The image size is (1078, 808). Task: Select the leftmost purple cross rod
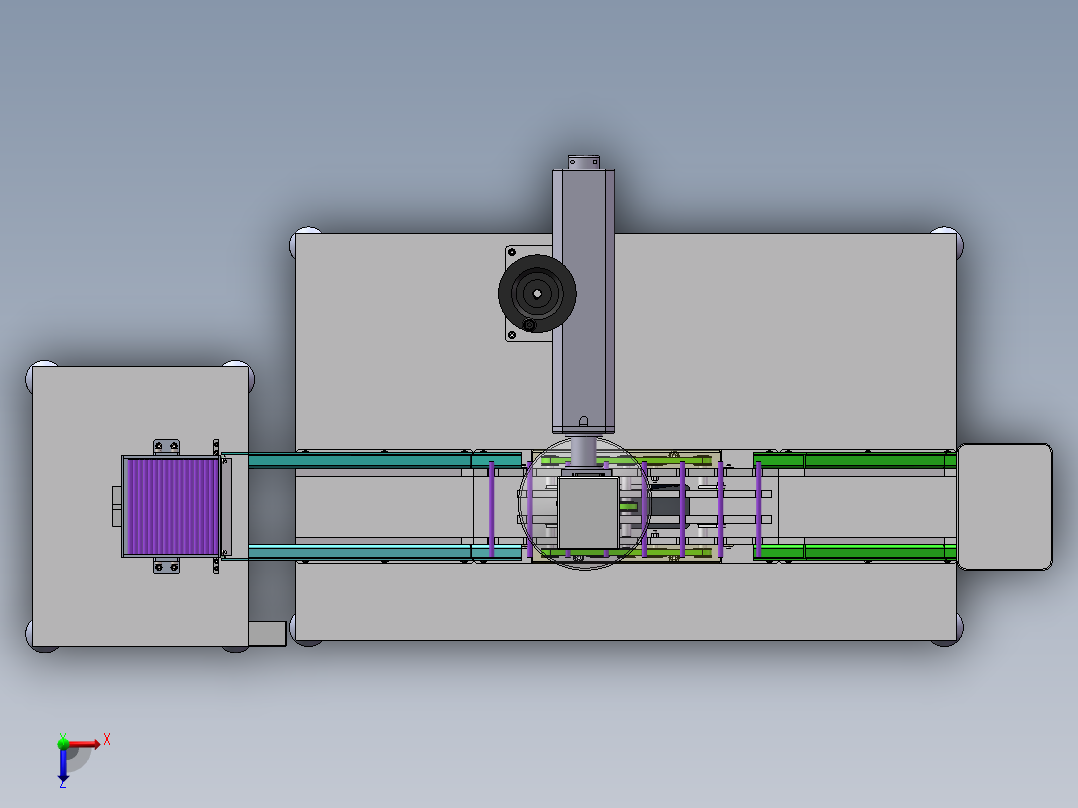492,509
